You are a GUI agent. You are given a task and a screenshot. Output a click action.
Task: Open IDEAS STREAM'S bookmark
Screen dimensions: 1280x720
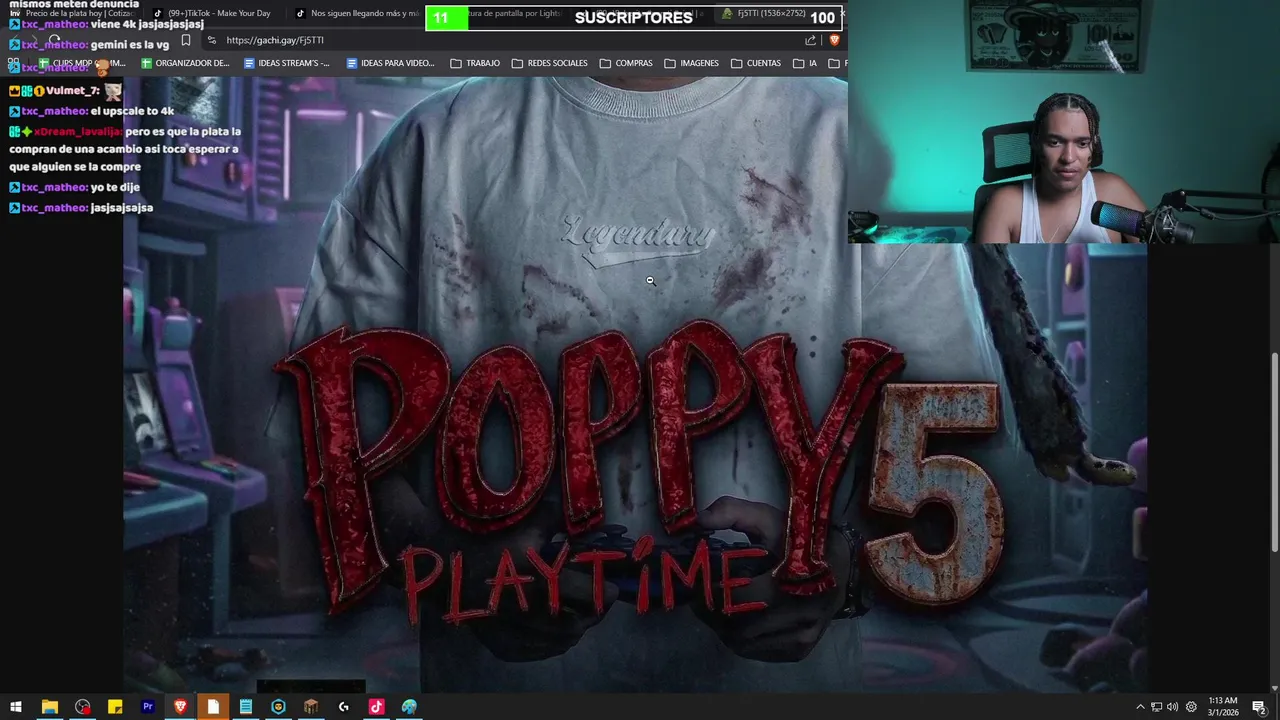click(x=287, y=63)
